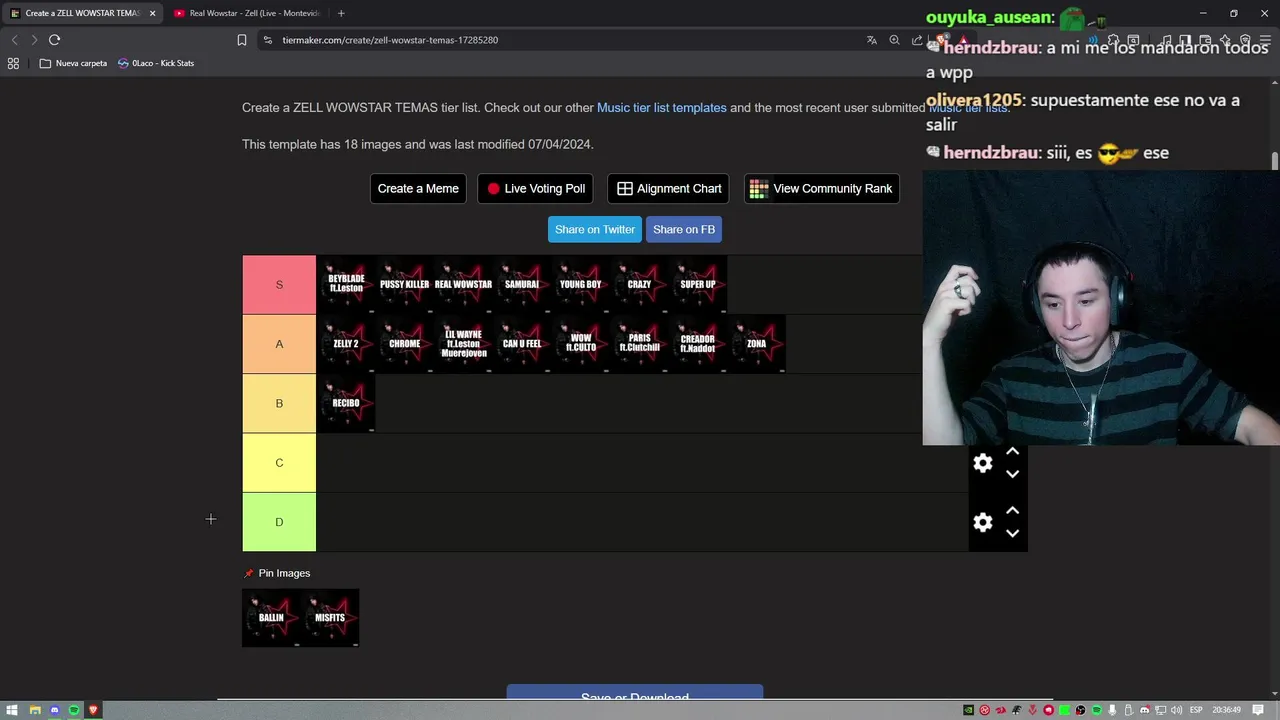Open Music tier list templates link
The image size is (1280, 720).
(662, 108)
